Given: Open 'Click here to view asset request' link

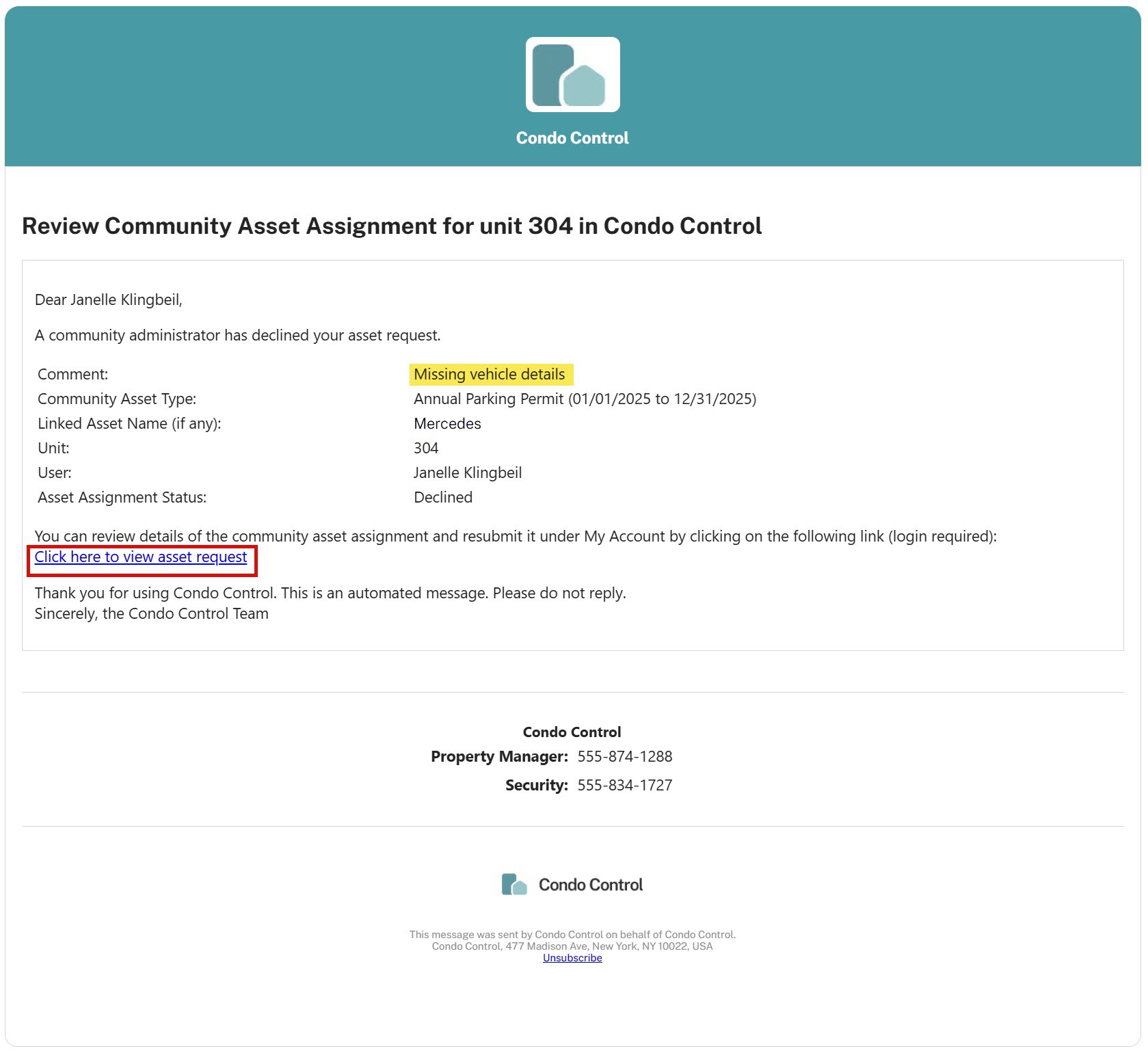Looking at the screenshot, I should [x=141, y=557].
